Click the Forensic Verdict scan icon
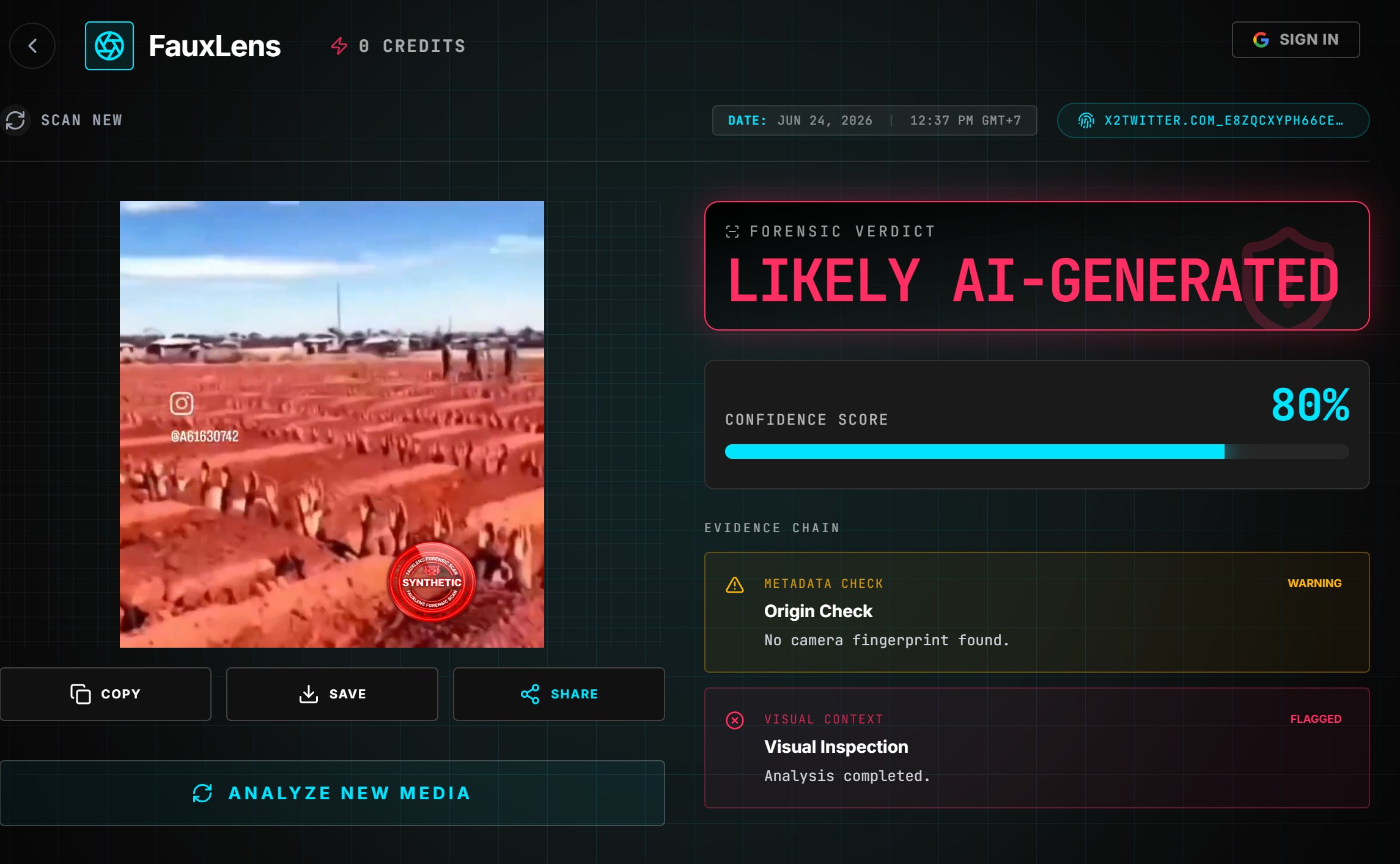Screen dimensions: 1400x864 732,232
